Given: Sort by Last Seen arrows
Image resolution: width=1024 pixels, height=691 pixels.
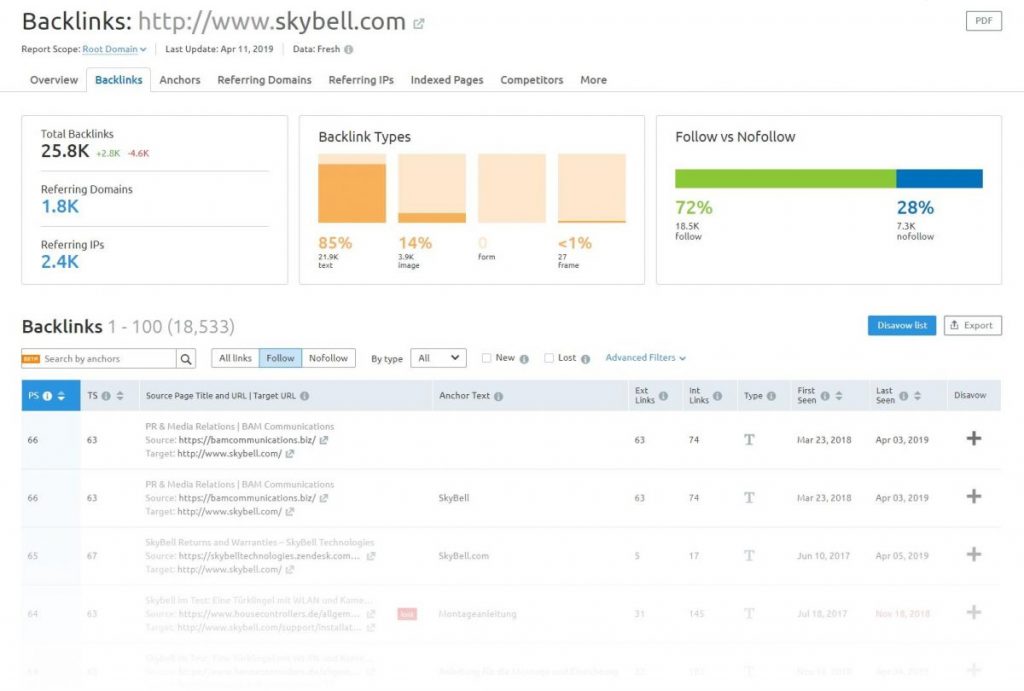Looking at the screenshot, I should click(917, 396).
